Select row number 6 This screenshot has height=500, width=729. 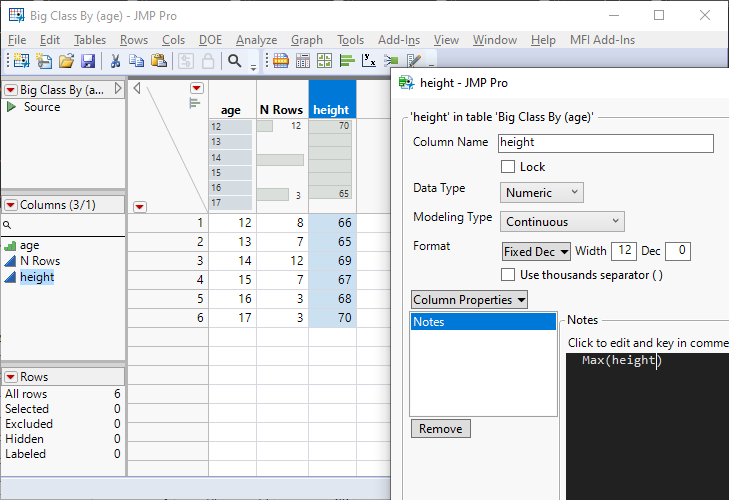[168, 318]
